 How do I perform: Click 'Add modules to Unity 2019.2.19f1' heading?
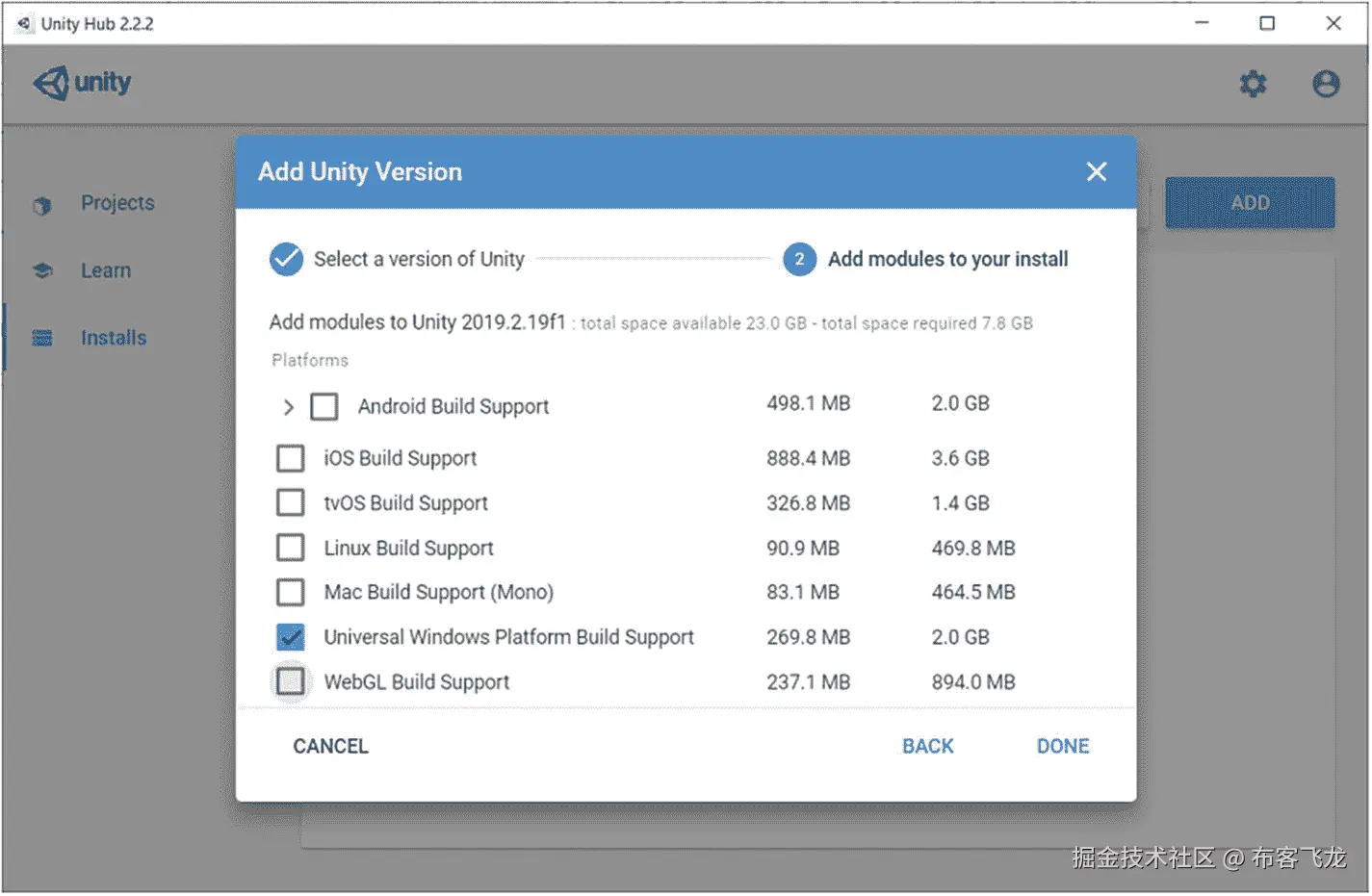click(x=417, y=321)
